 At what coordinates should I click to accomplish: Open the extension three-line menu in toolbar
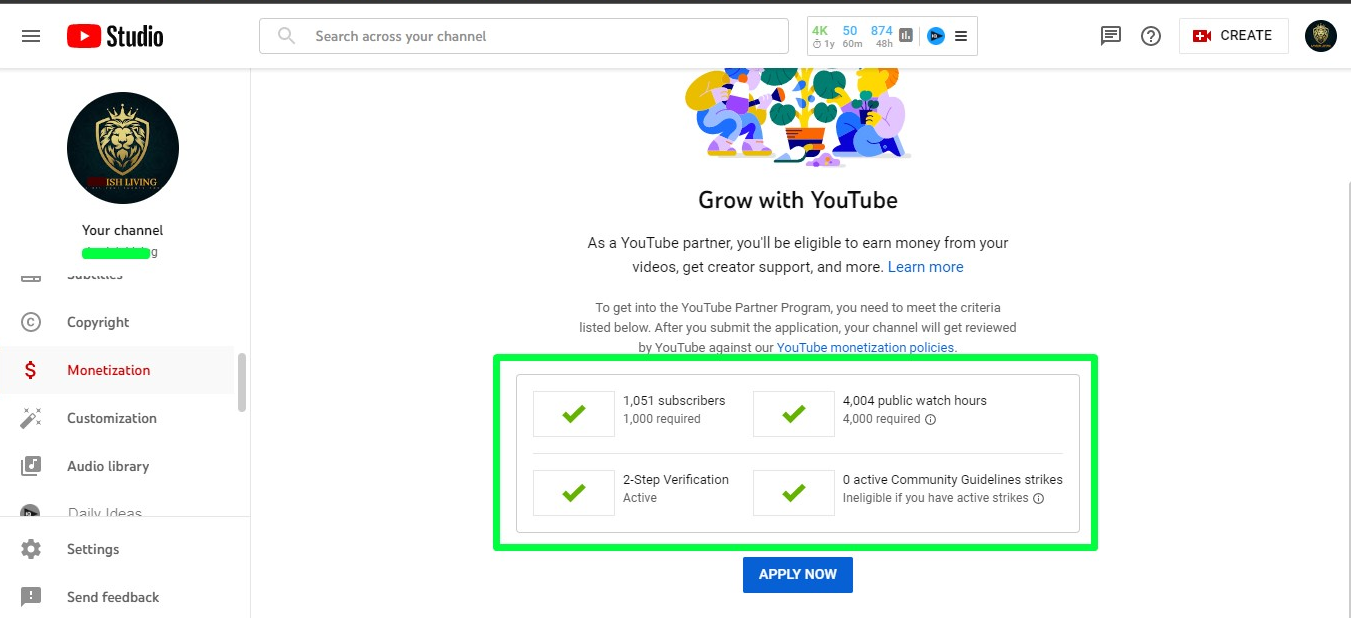[x=961, y=36]
